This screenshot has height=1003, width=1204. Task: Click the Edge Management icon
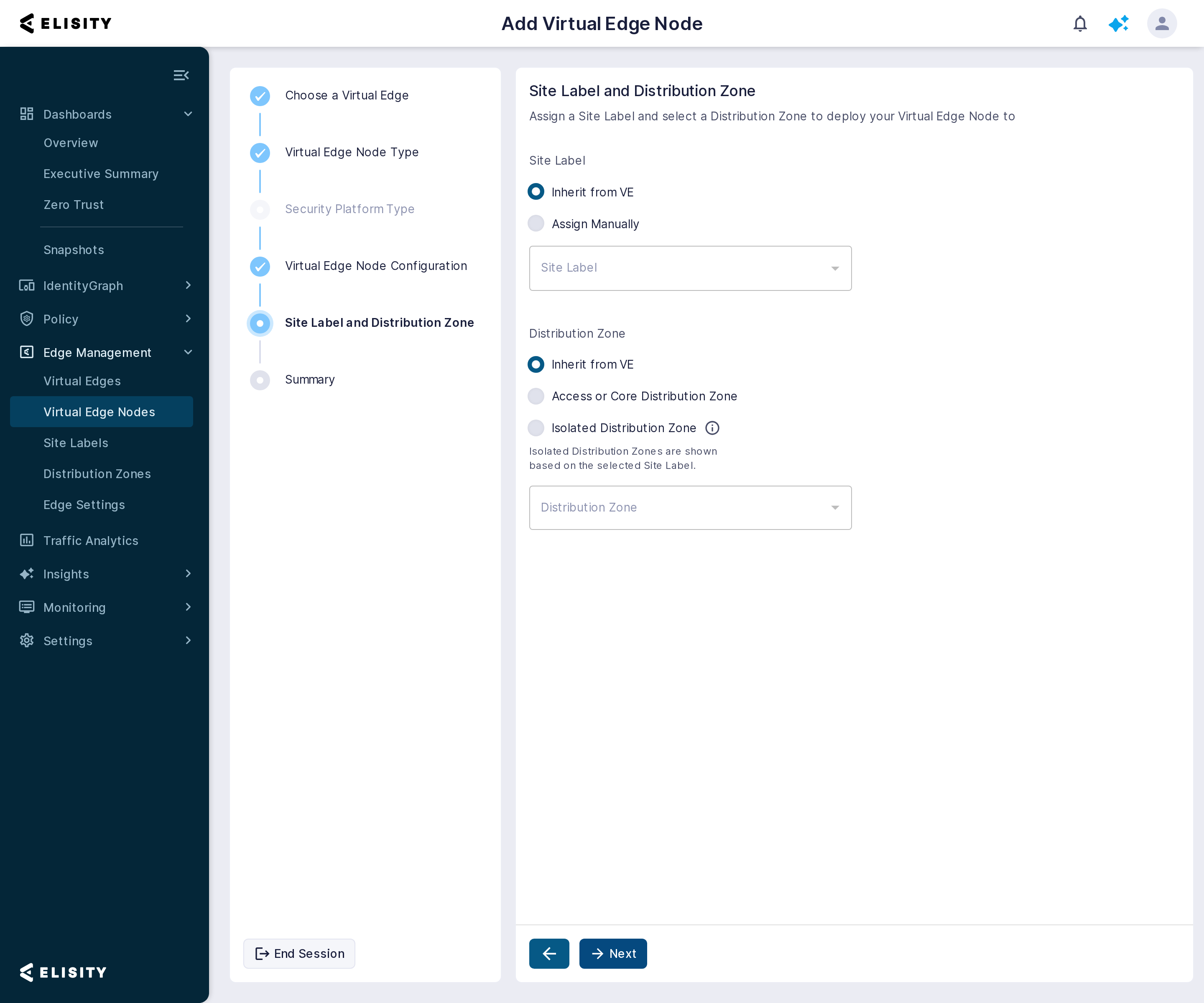click(x=26, y=352)
